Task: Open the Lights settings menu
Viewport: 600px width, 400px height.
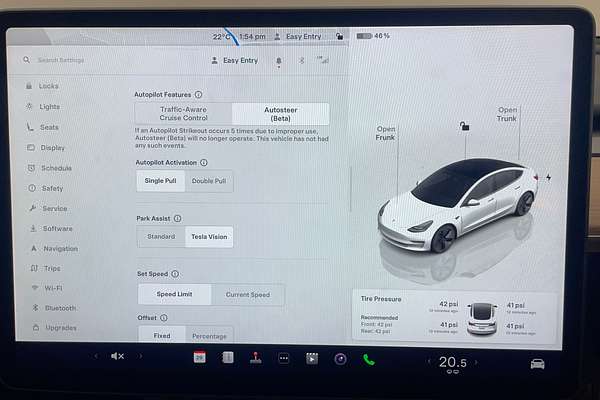Action: point(43,106)
